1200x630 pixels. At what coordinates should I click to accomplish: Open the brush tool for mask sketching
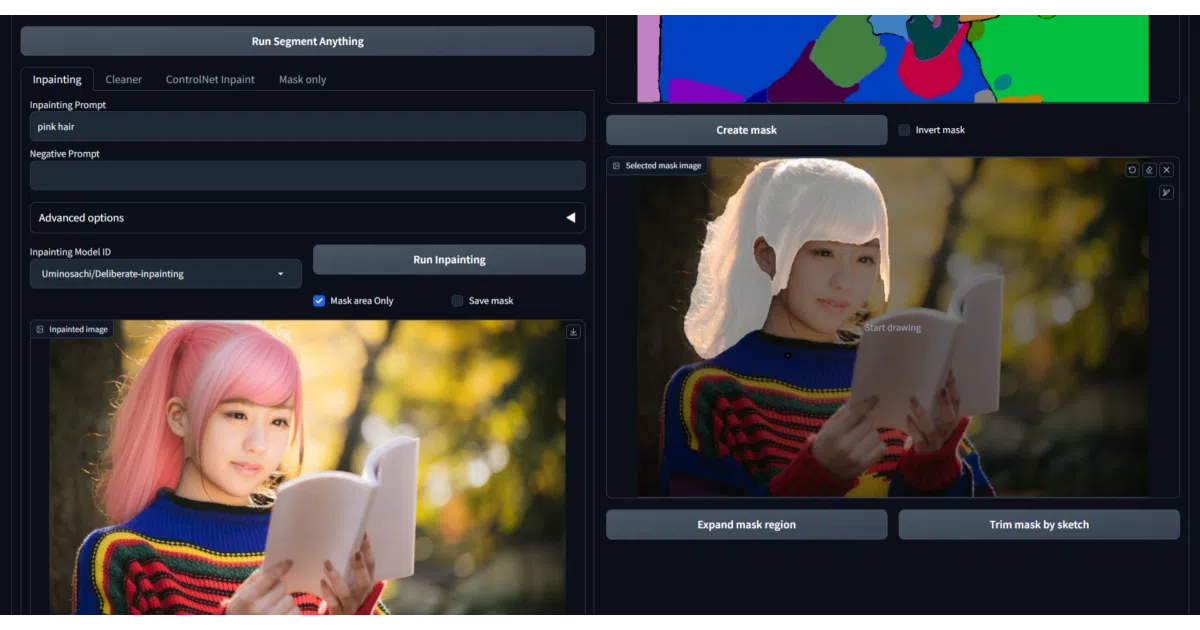point(1166,192)
